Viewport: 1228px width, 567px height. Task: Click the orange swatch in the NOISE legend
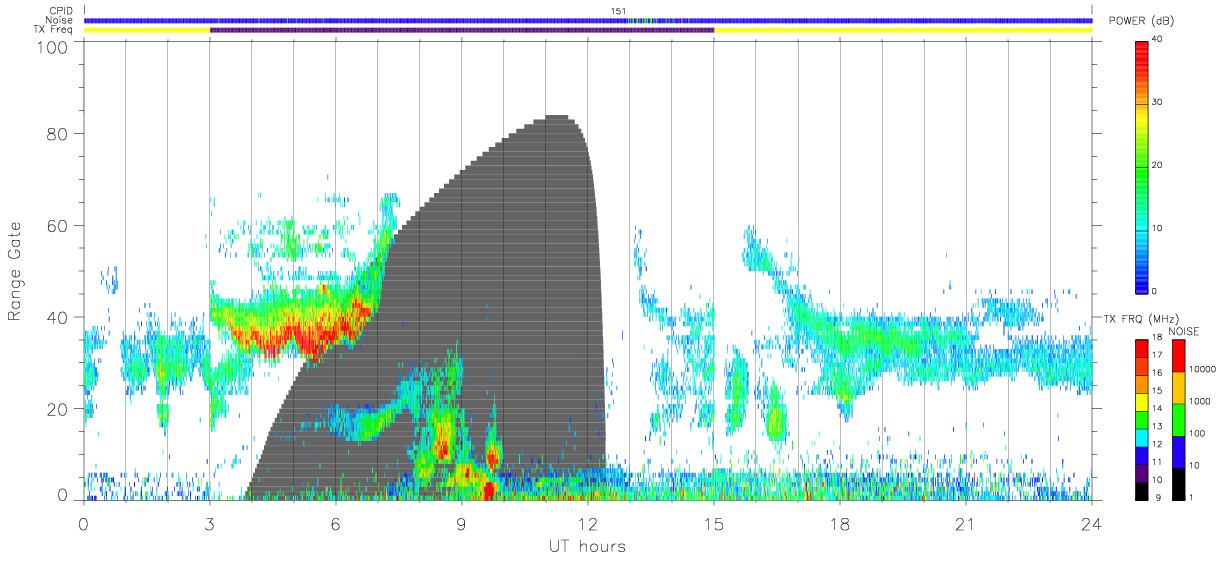(x=1178, y=388)
